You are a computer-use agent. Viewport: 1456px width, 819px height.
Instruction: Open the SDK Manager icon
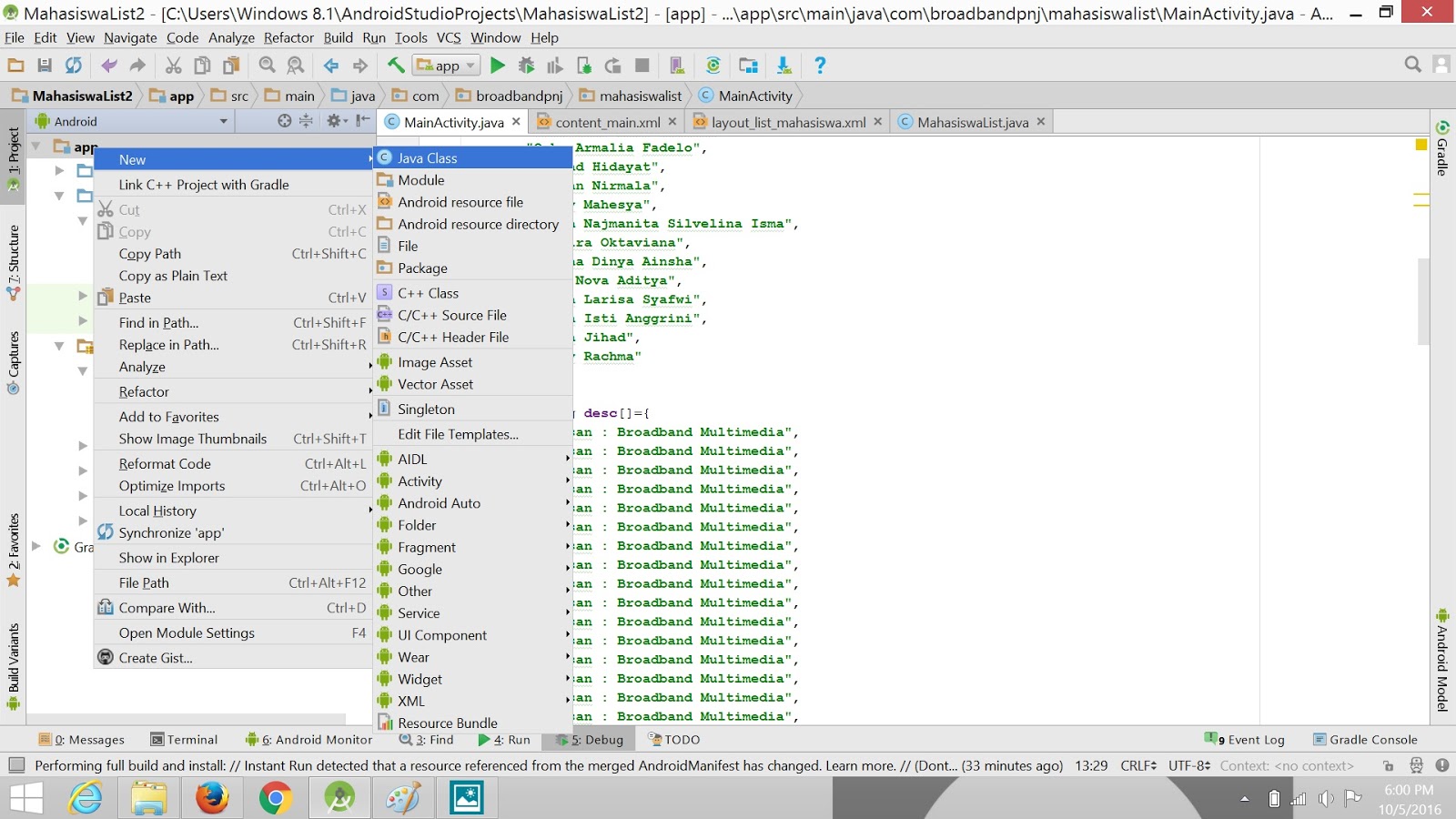pos(748,65)
